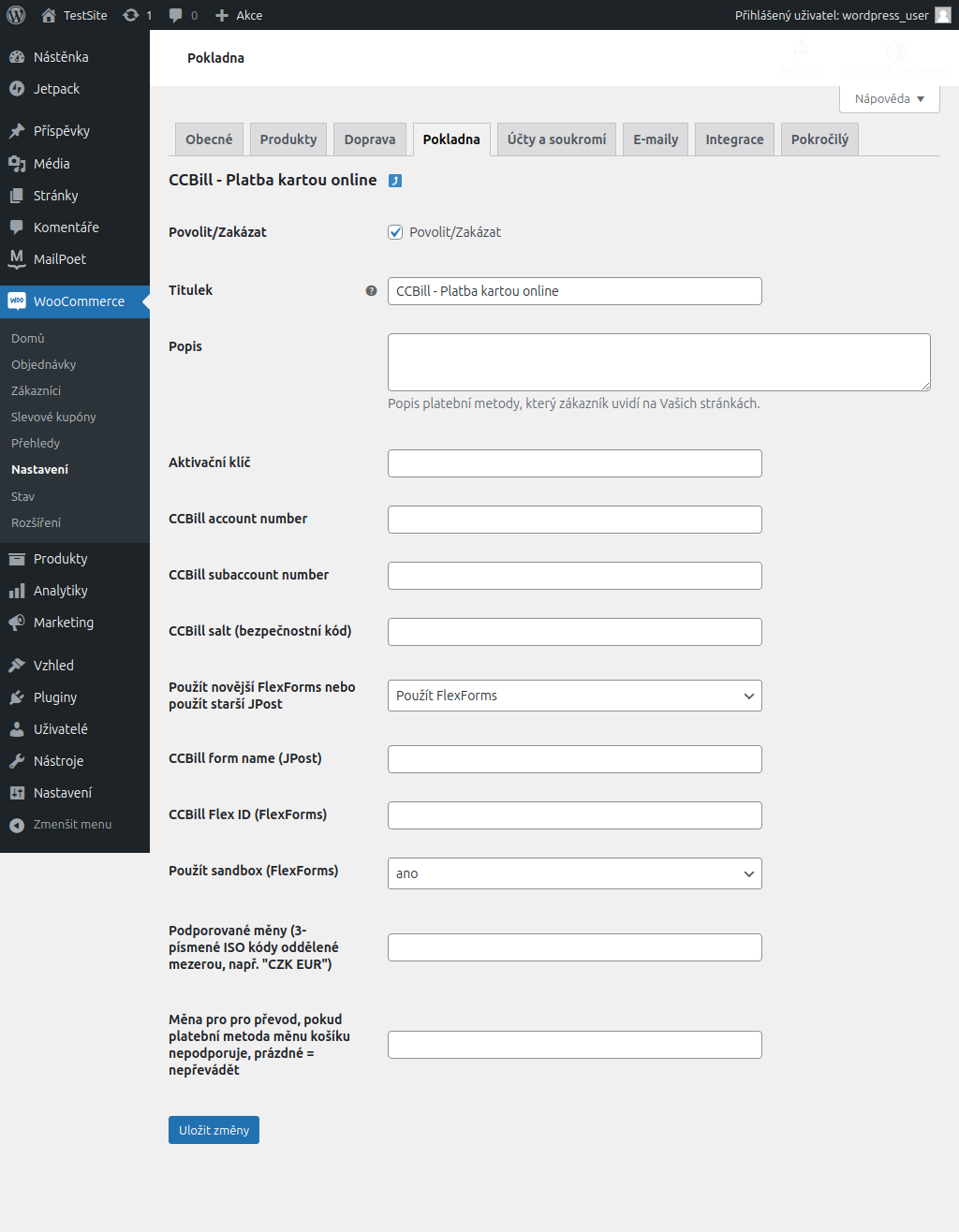Click the Vzhled brush icon
The width and height of the screenshot is (959, 1232).
17,666
